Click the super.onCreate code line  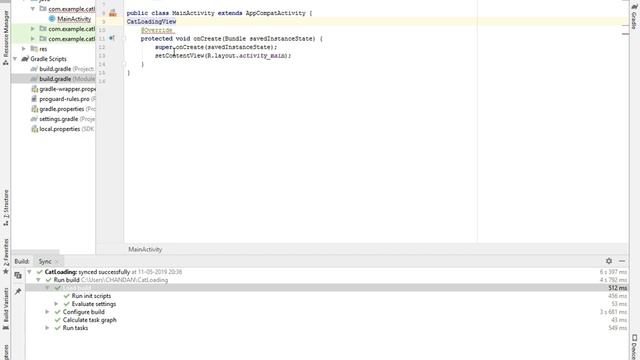pos(216,47)
